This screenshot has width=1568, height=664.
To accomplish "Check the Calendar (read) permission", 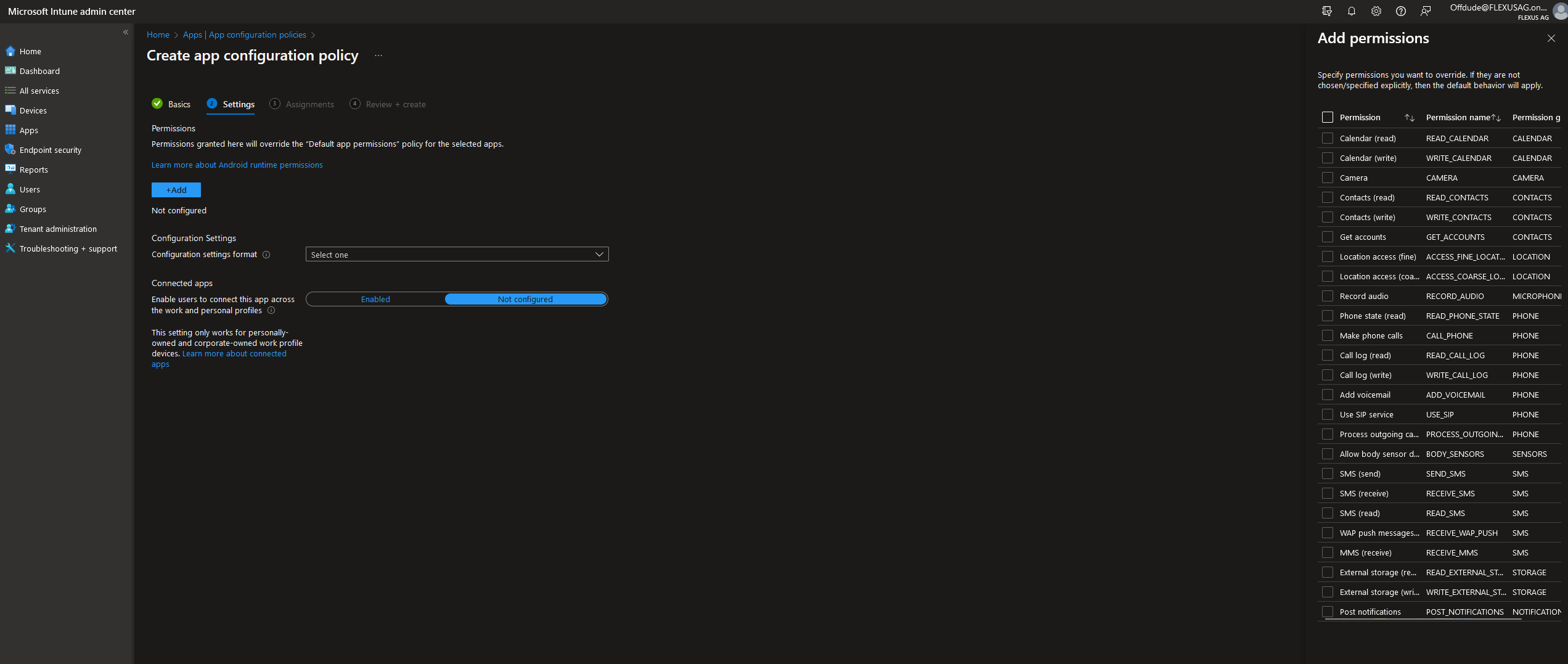I will [1328, 138].
